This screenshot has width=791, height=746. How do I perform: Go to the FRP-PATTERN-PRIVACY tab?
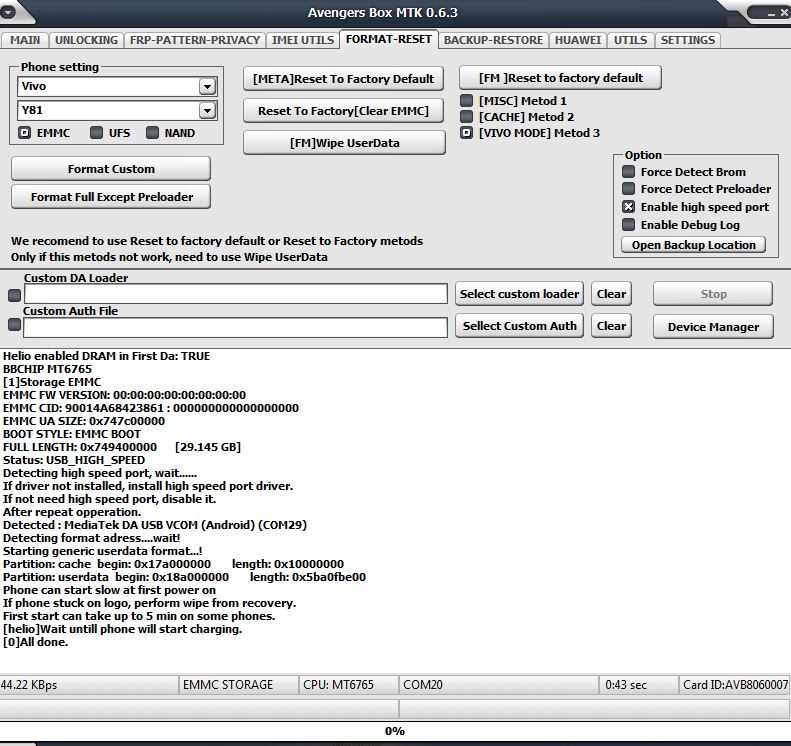tap(195, 40)
